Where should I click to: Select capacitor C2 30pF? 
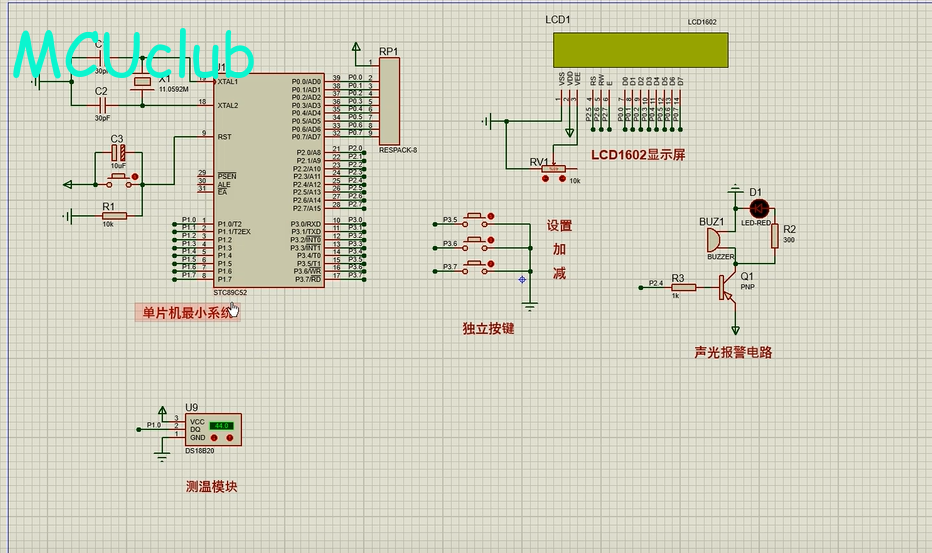pyautogui.click(x=102, y=105)
